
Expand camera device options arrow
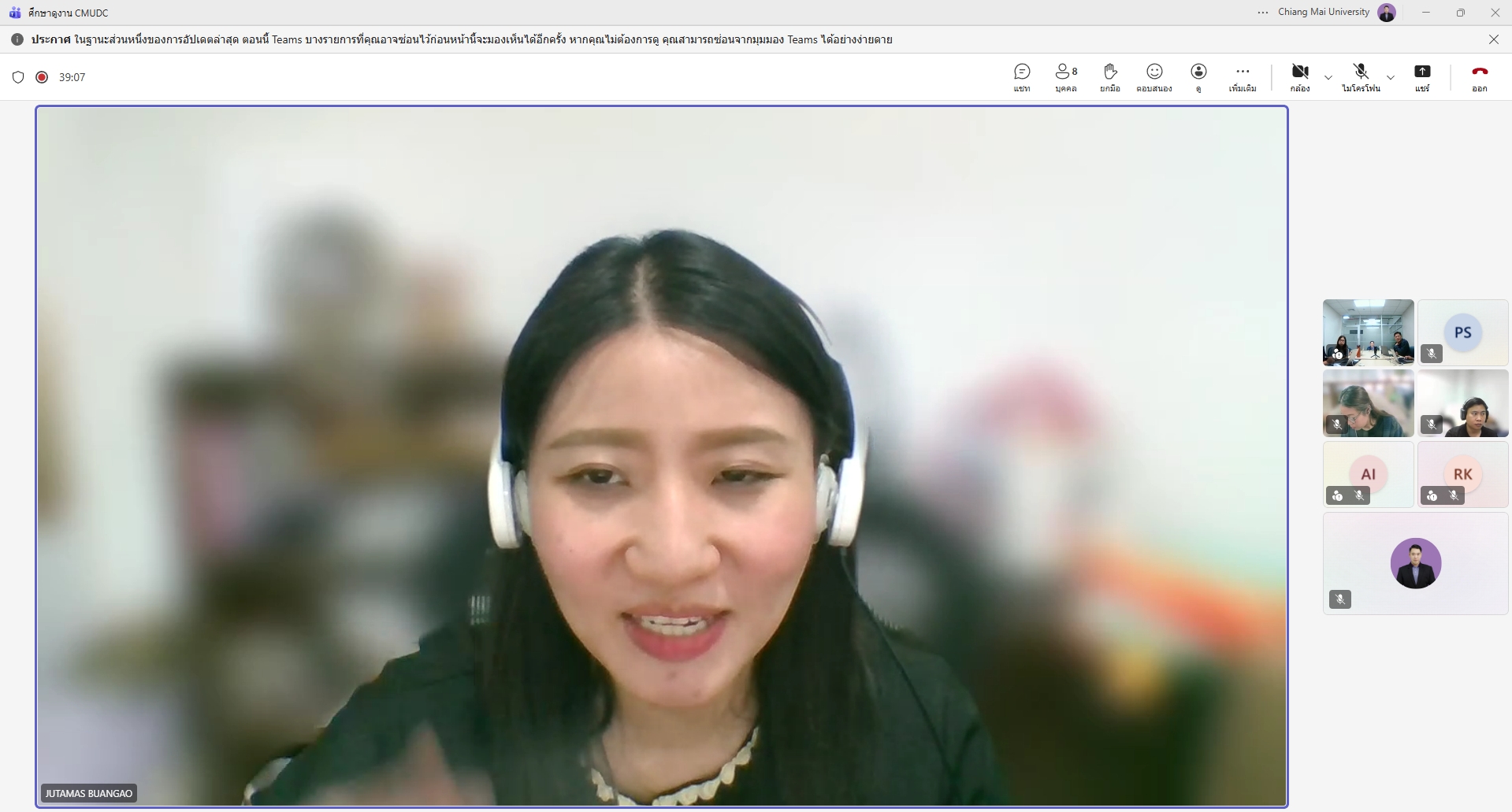[1328, 77]
